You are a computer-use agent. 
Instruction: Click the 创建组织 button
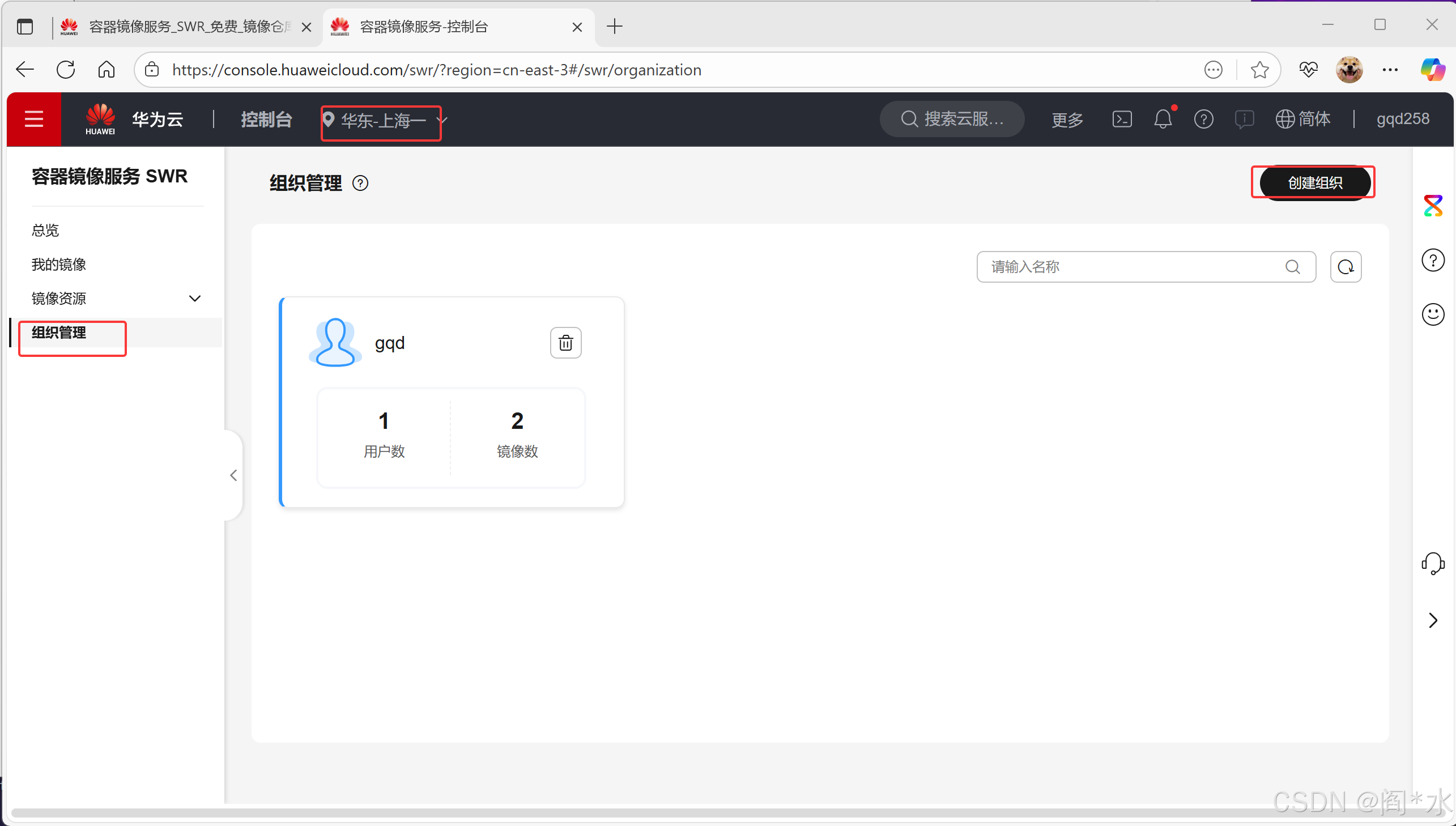(1314, 182)
